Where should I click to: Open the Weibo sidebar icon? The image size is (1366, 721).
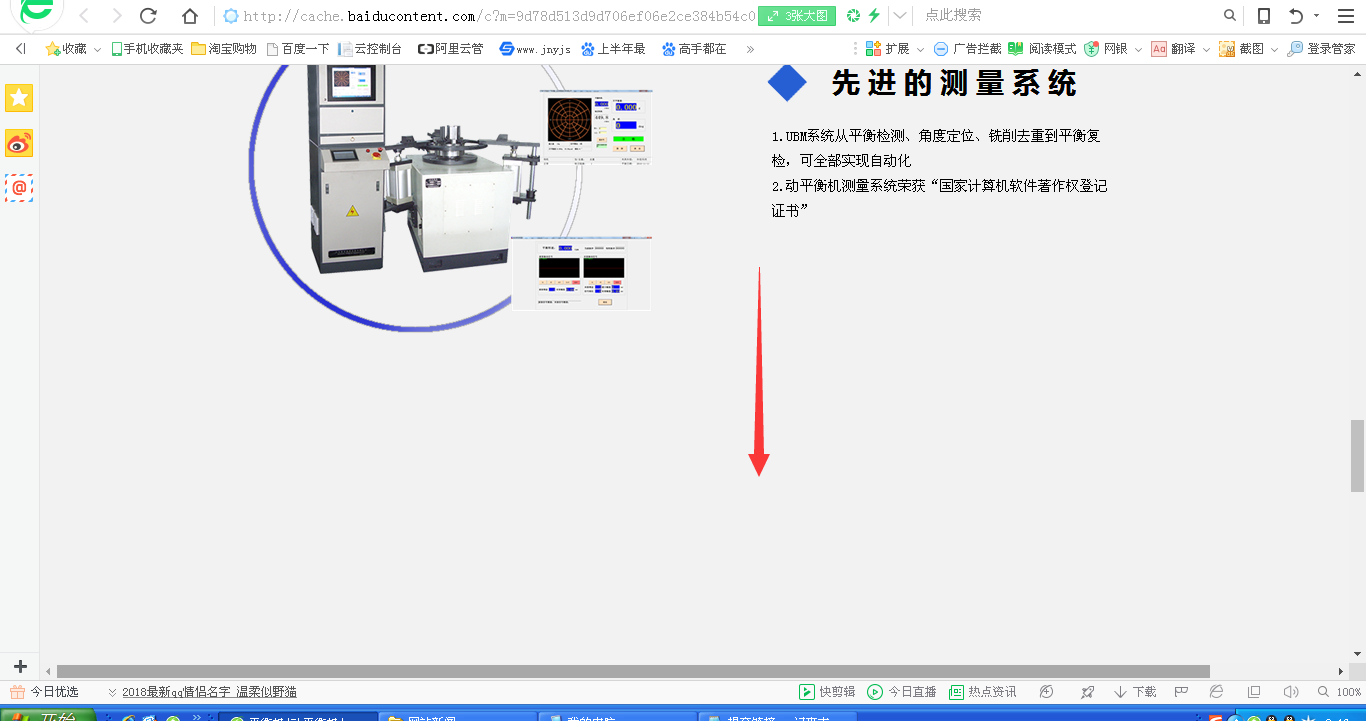19,143
